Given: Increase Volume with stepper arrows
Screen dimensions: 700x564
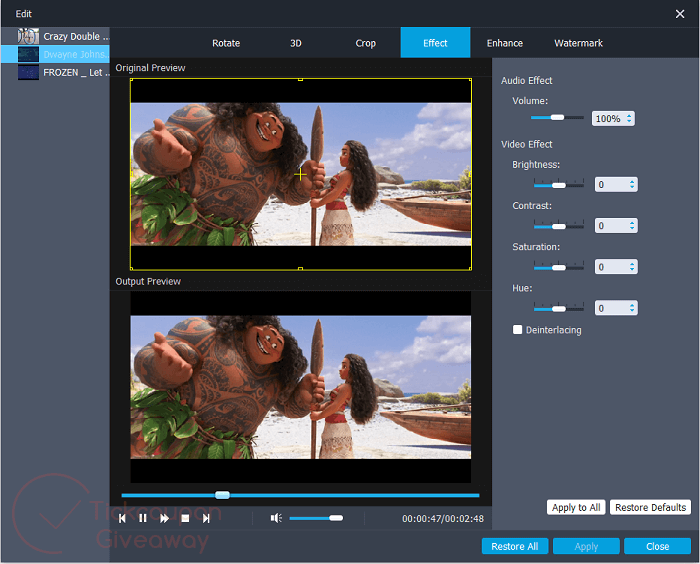Looking at the screenshot, I should coord(629,115).
